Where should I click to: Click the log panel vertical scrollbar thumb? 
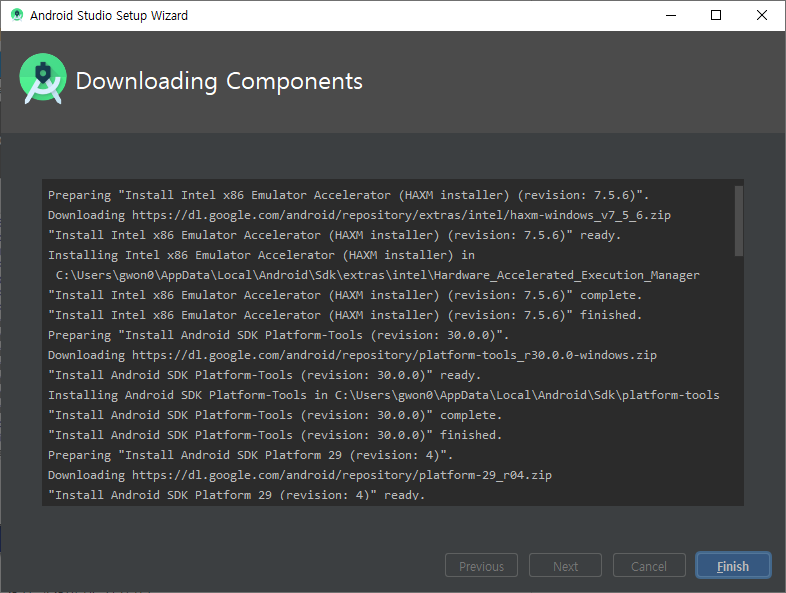[738, 221]
